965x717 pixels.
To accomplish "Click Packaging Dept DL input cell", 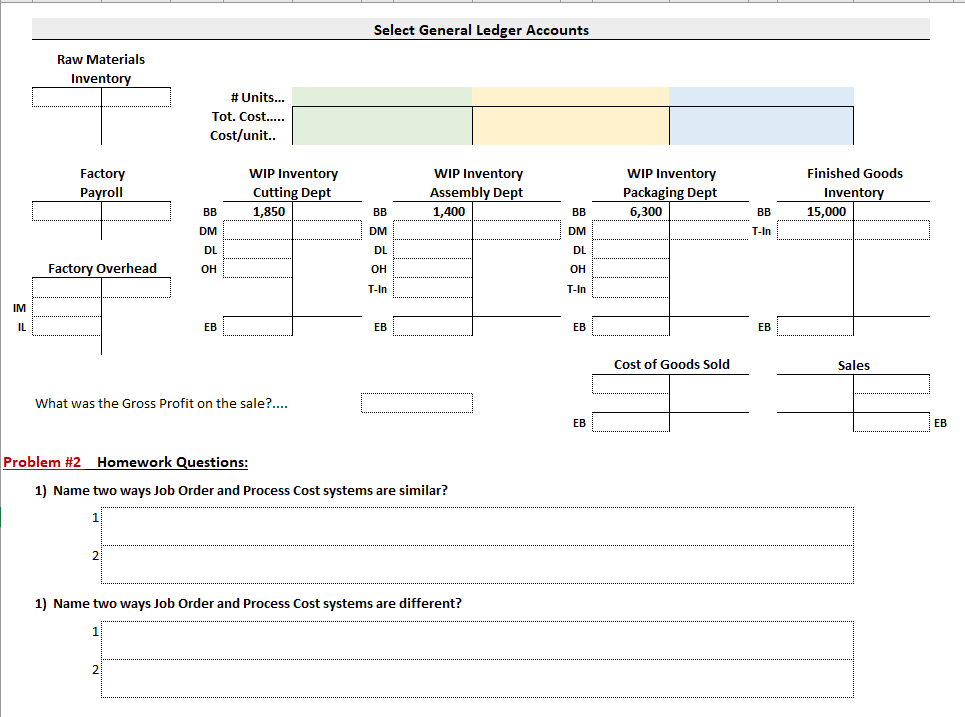I will pos(631,250).
